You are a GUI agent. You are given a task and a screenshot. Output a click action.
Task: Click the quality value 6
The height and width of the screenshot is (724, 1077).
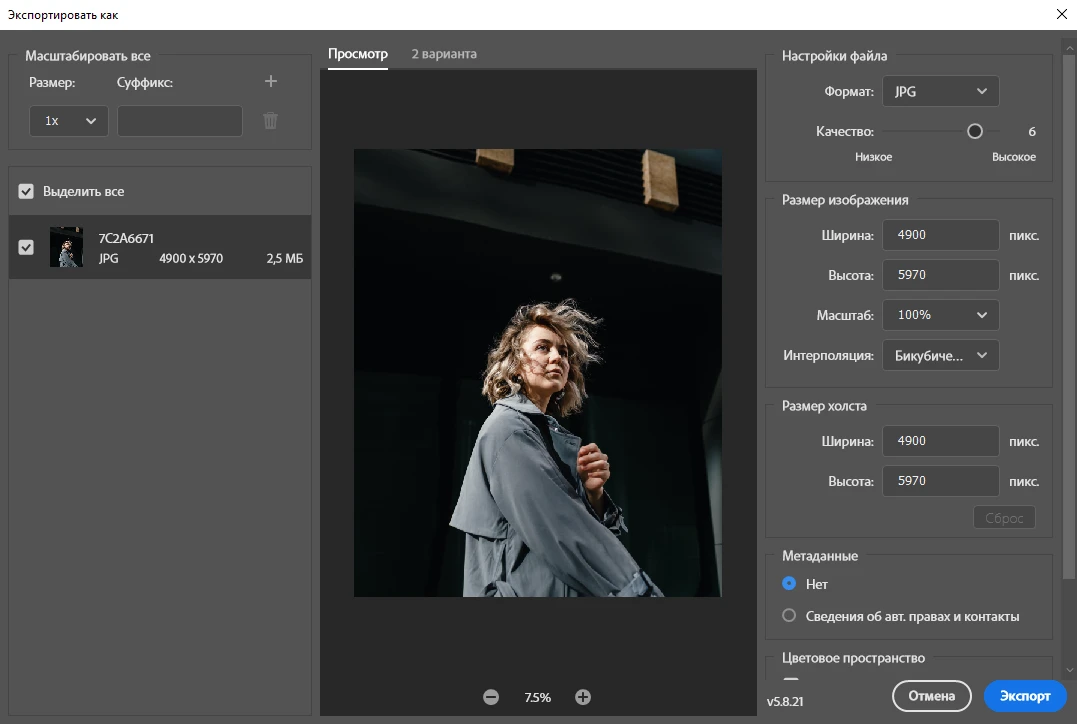coord(1032,131)
